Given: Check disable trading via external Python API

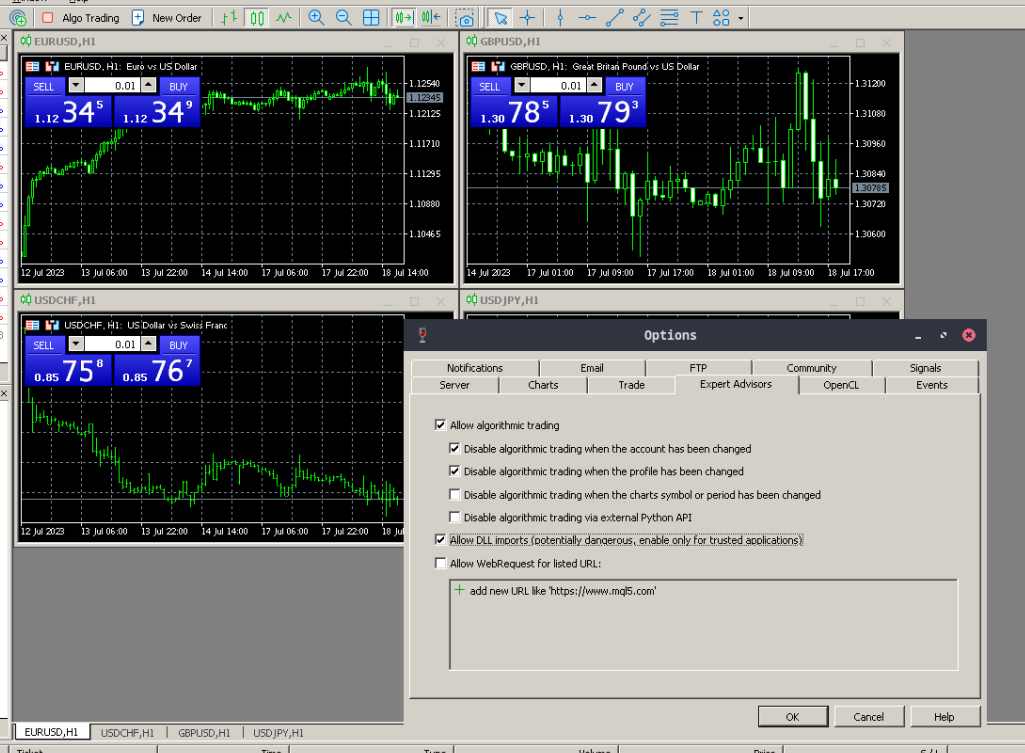Looking at the screenshot, I should tap(455, 517).
